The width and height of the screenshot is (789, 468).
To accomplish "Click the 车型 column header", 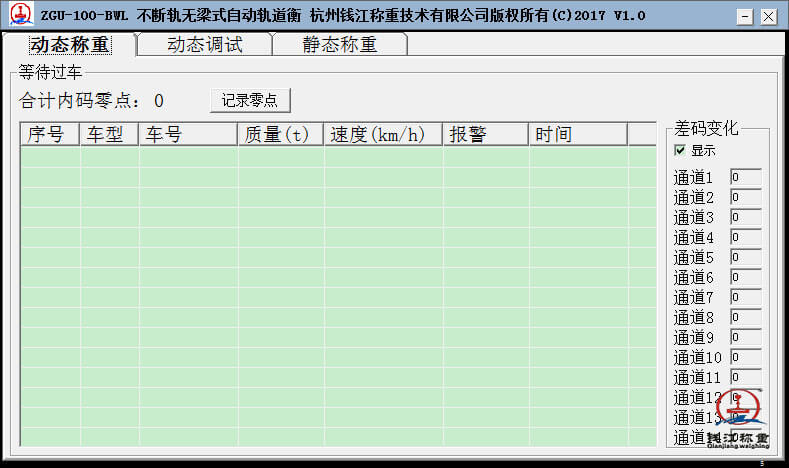I will [x=109, y=134].
